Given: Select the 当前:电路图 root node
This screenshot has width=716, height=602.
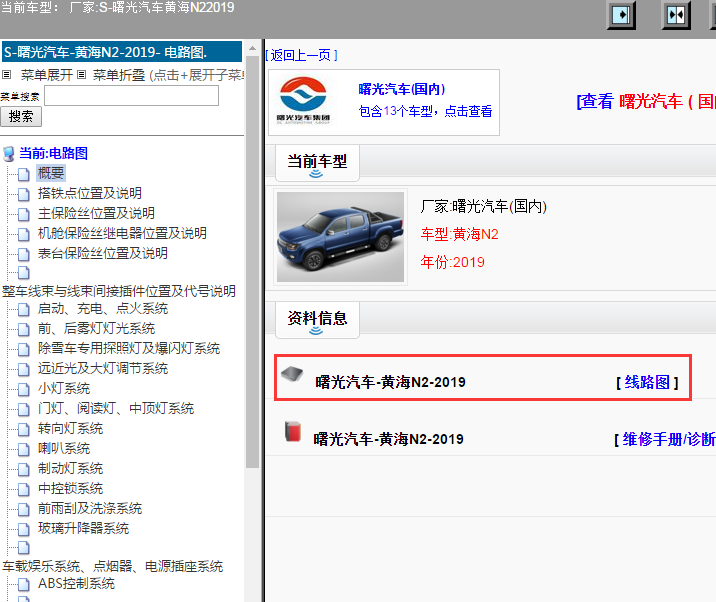Looking at the screenshot, I should click(x=53, y=153).
